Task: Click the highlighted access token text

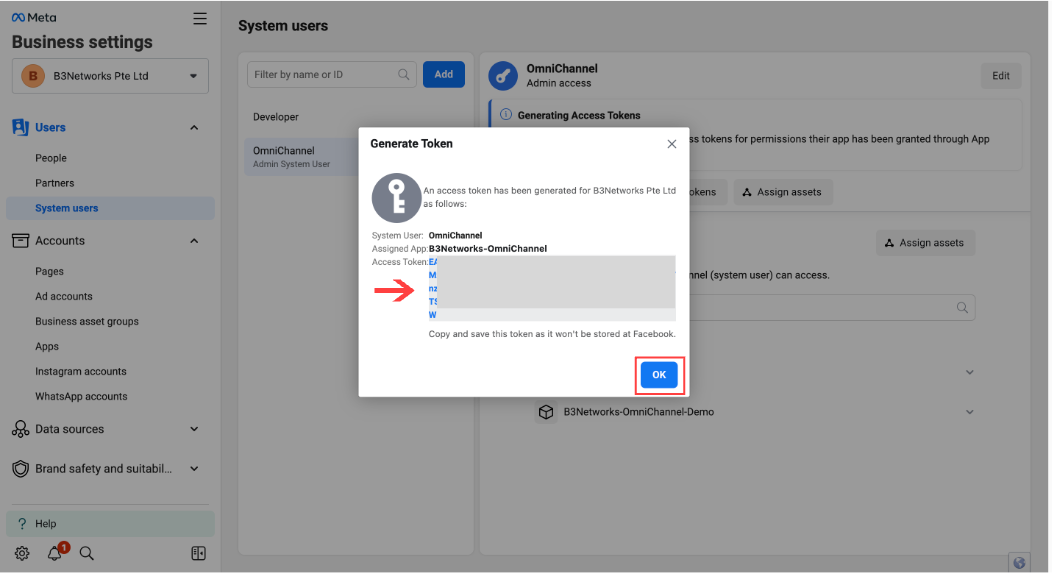Action: (x=551, y=288)
